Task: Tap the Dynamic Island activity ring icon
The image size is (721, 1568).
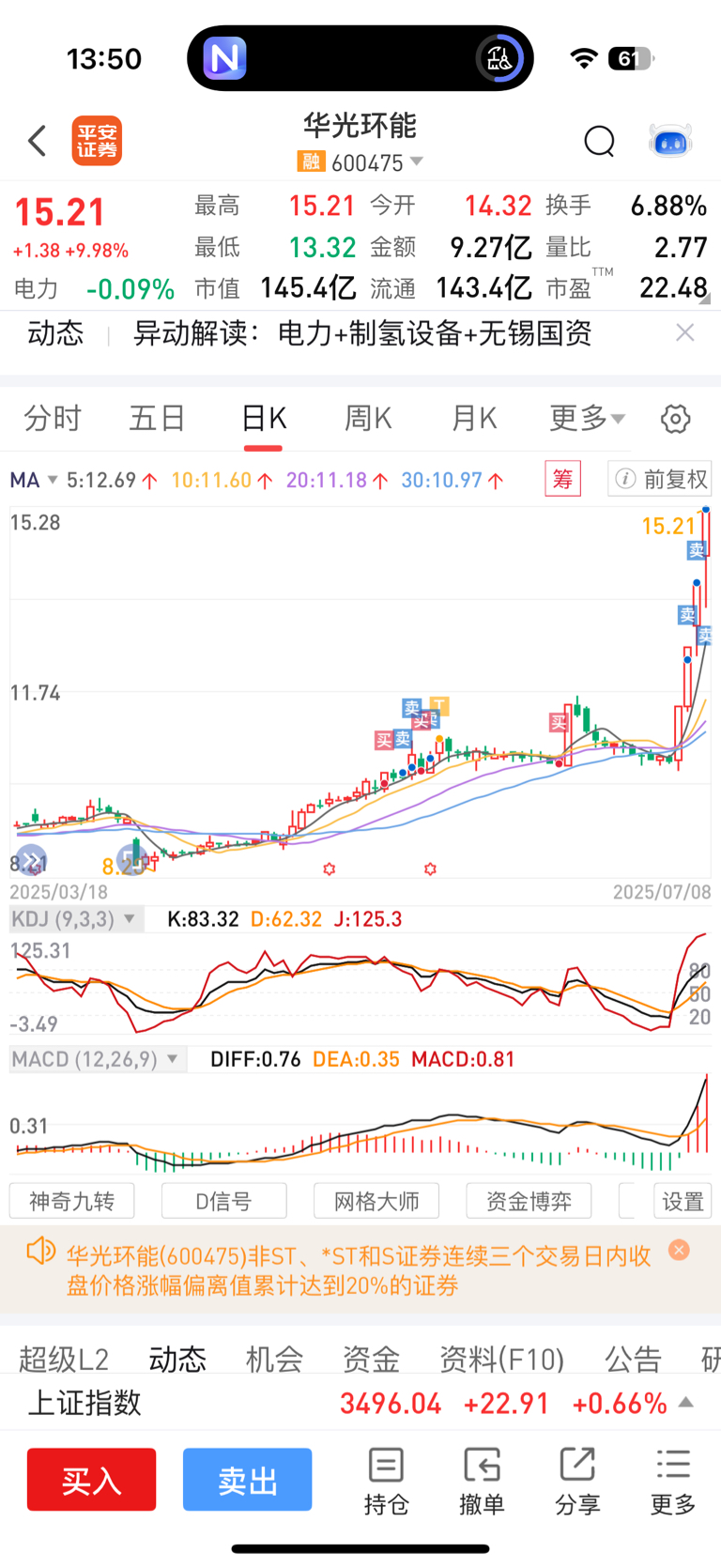Action: point(499,58)
